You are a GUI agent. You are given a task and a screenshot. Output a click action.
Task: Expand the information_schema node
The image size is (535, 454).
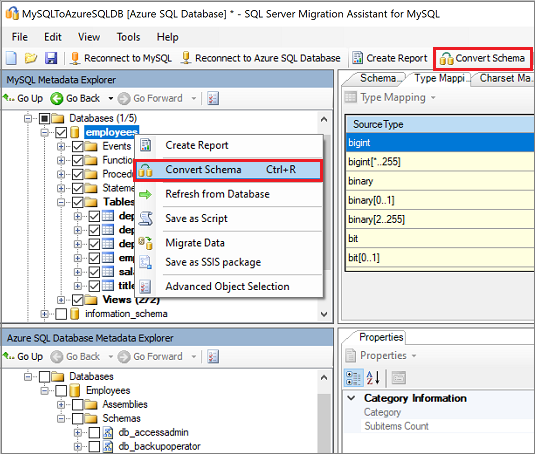point(44,314)
